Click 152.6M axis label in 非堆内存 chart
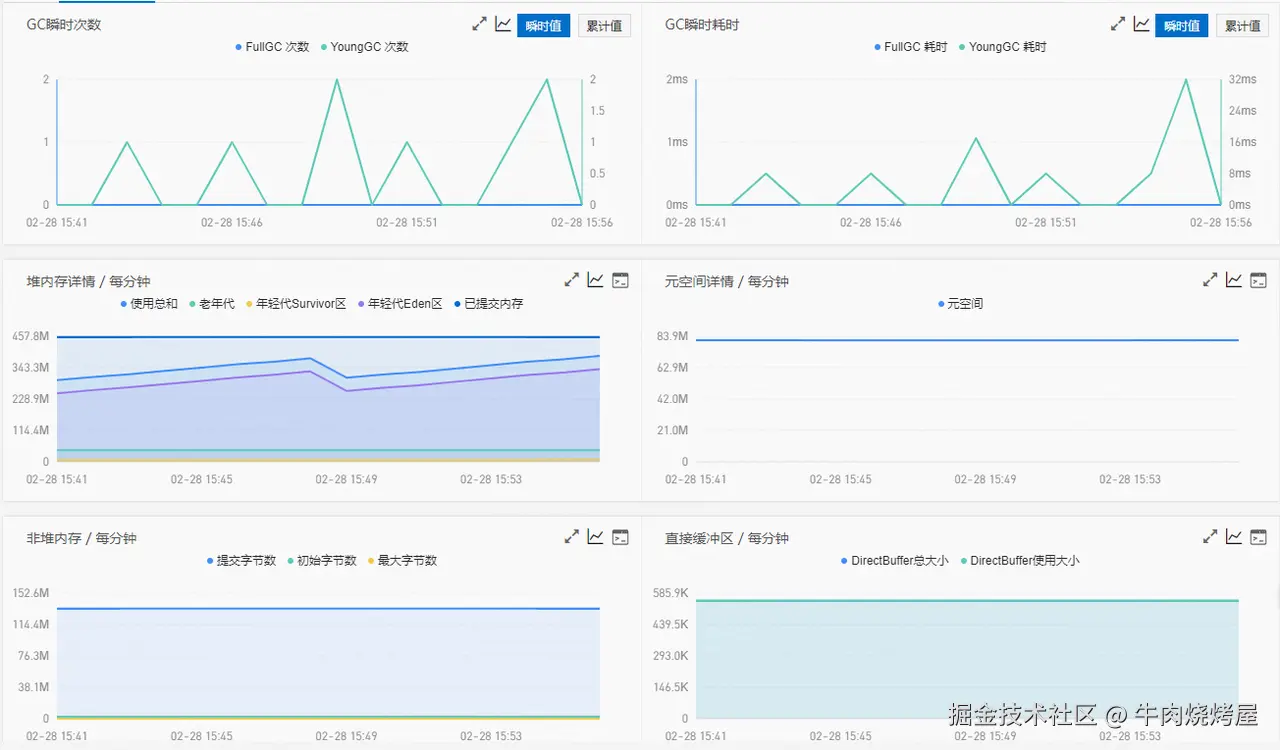The width and height of the screenshot is (1280, 750). tap(31, 593)
